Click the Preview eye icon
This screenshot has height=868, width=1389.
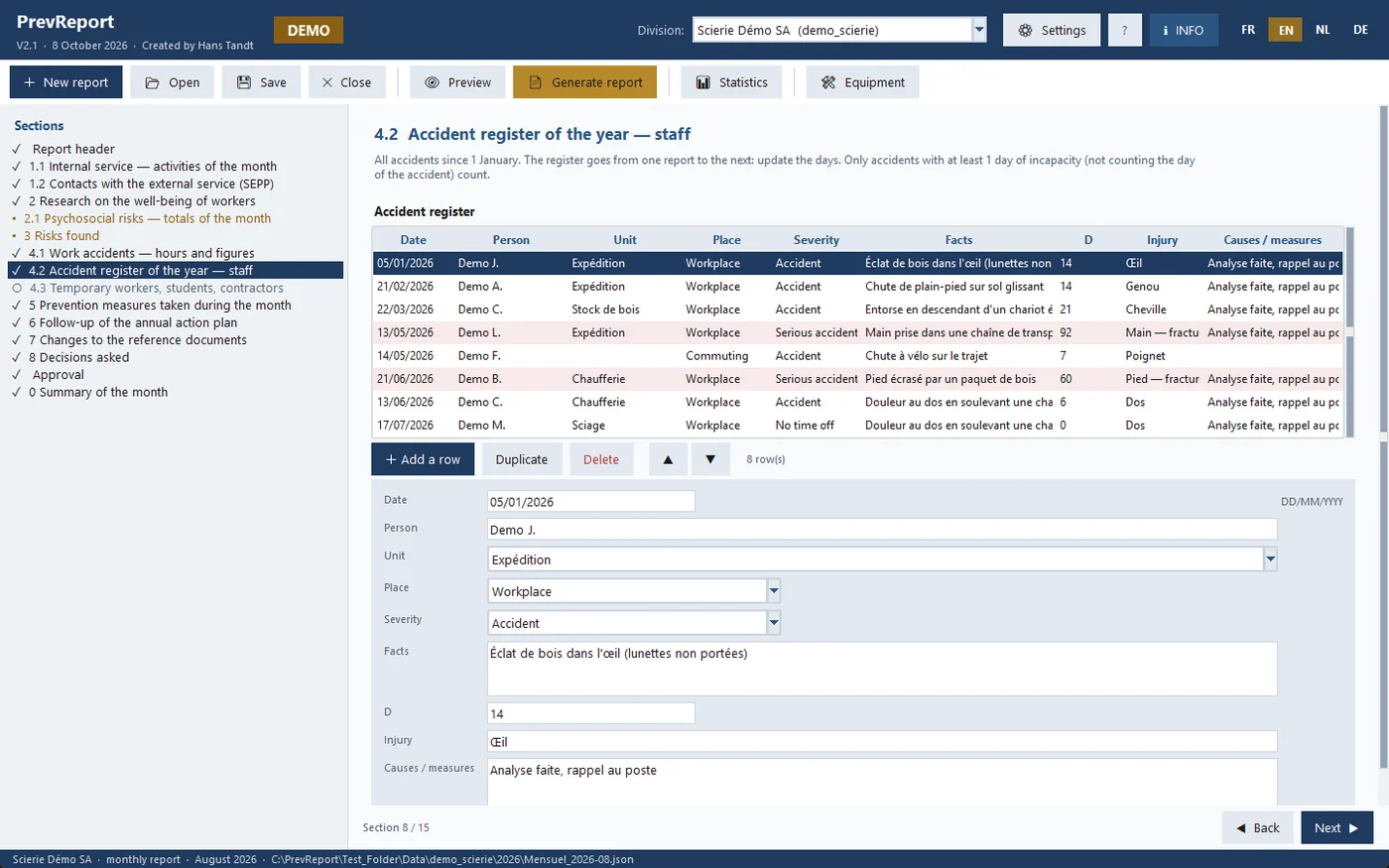pos(432,82)
